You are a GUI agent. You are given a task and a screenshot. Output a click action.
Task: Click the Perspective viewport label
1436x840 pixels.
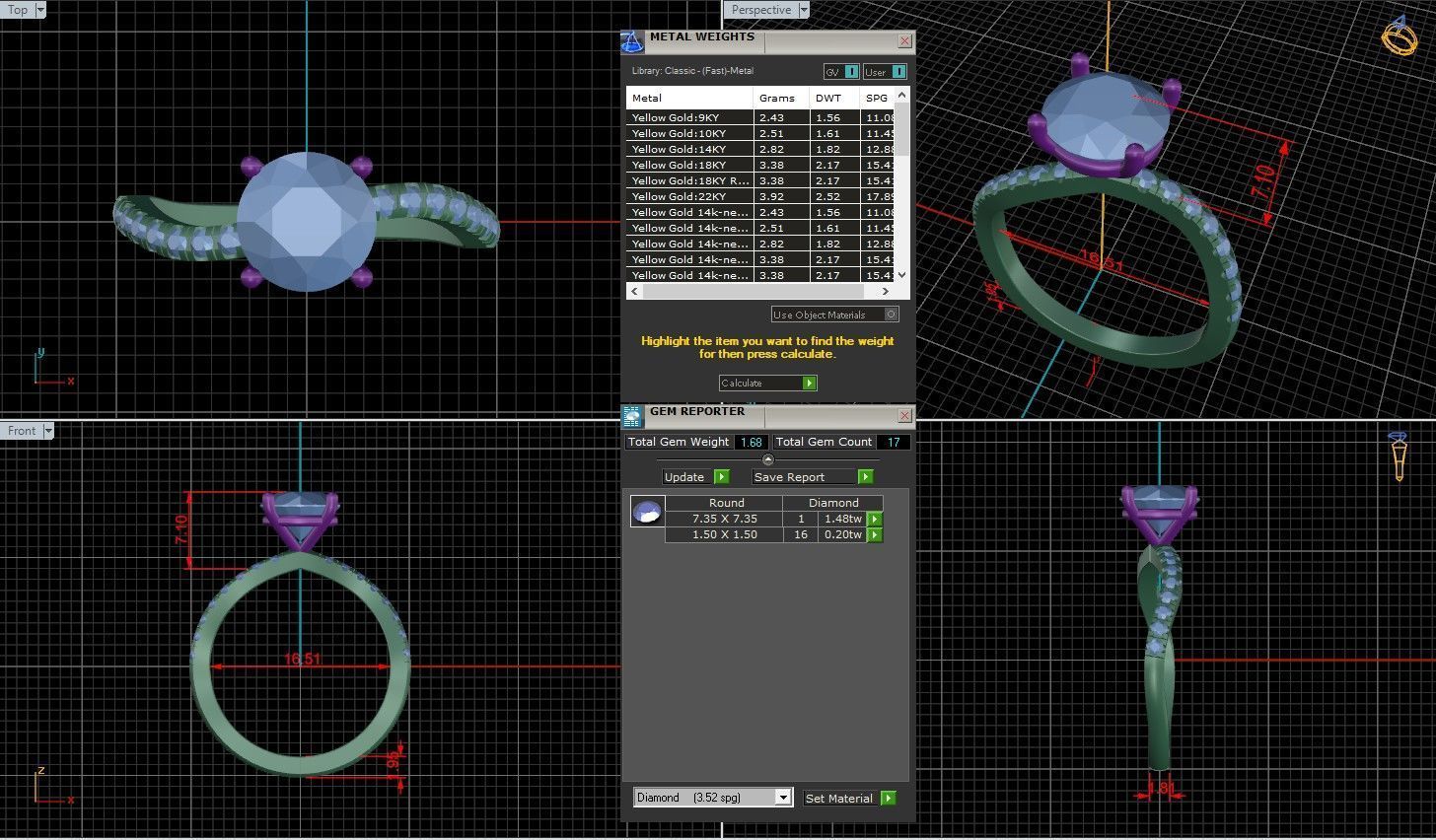[x=760, y=10]
